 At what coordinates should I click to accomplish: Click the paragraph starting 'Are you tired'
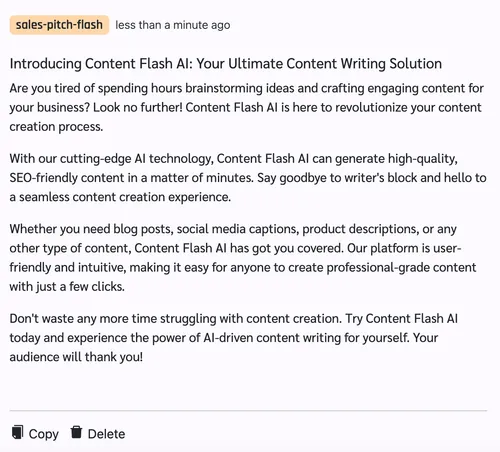point(247,107)
